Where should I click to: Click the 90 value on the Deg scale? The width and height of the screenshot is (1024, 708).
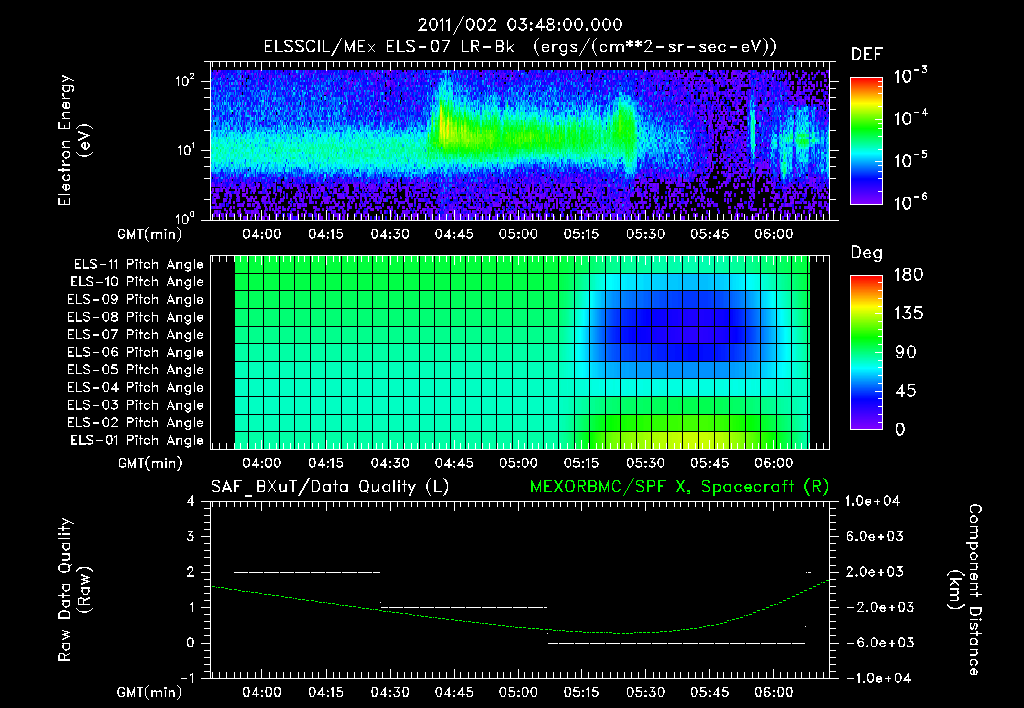pos(906,353)
